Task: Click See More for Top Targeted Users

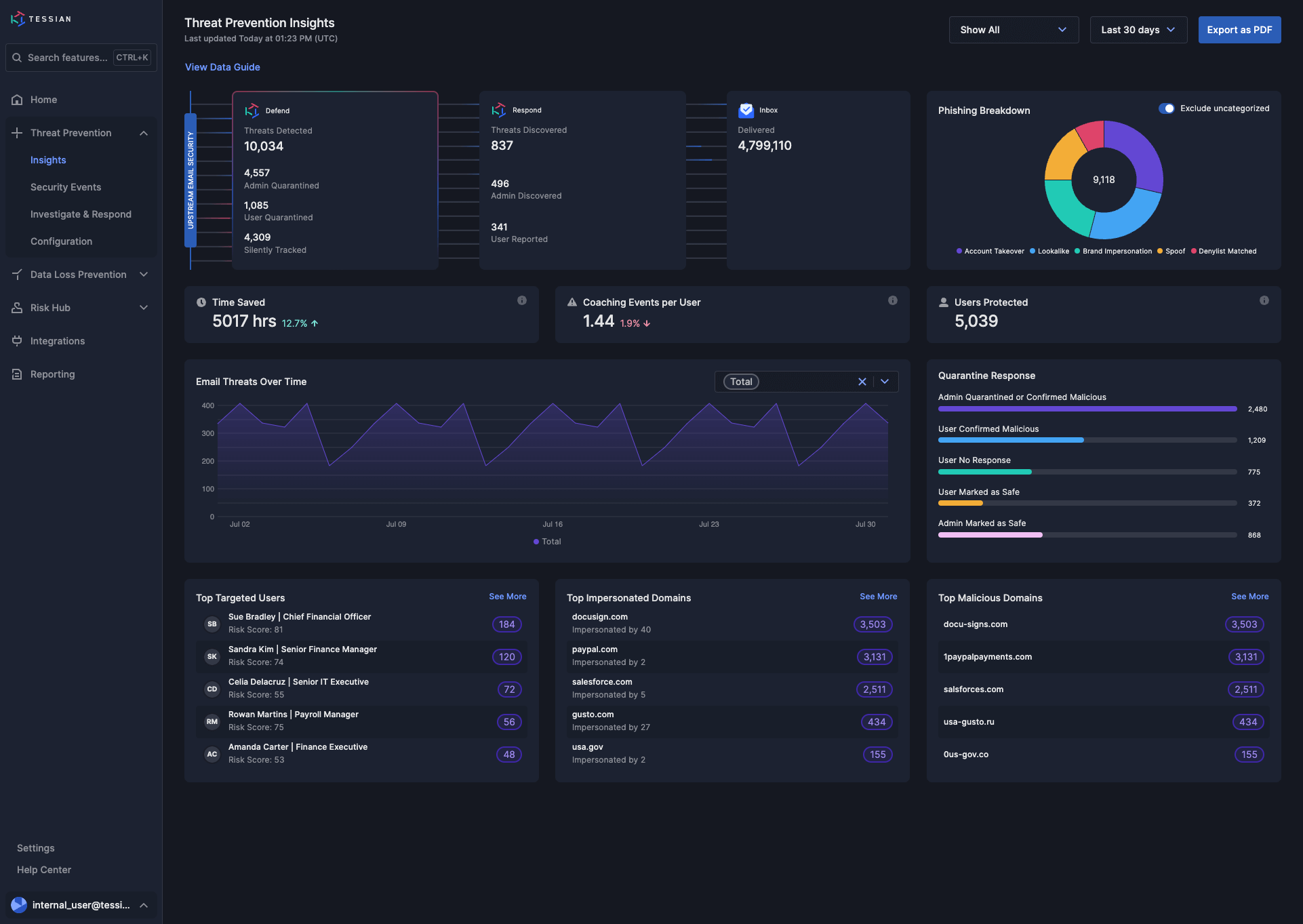Action: coord(508,597)
